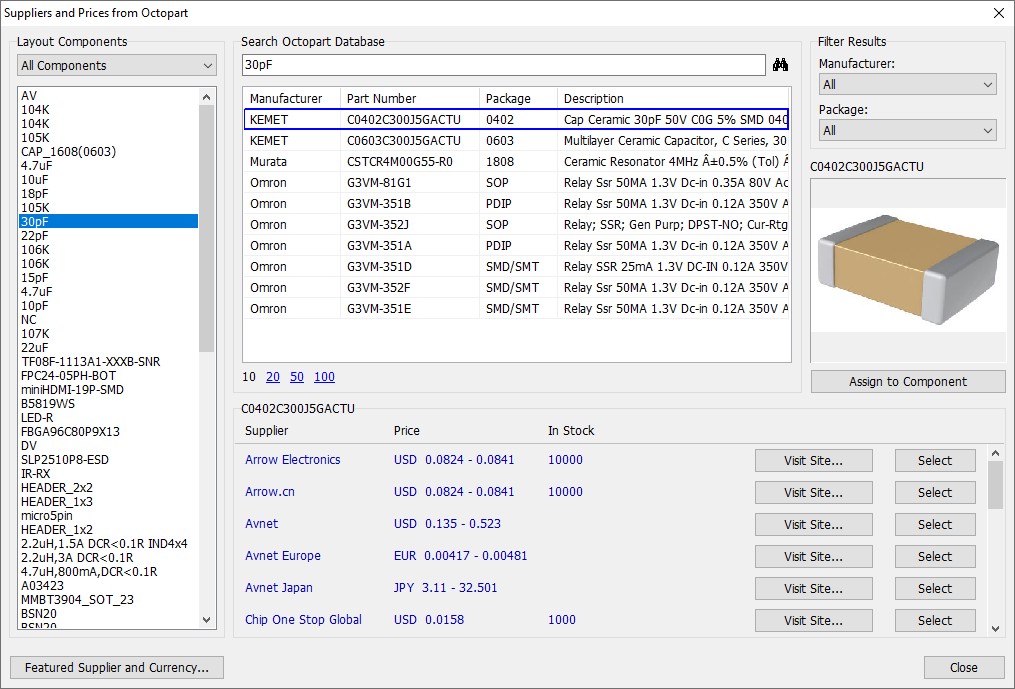Select KEMET C0402C300J5GACTU result row
This screenshot has height=689, width=1015.
[517, 119]
